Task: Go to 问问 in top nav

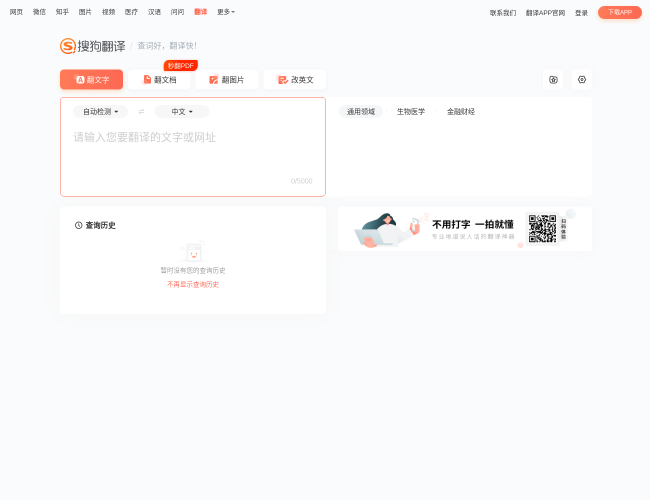Action: [177, 12]
